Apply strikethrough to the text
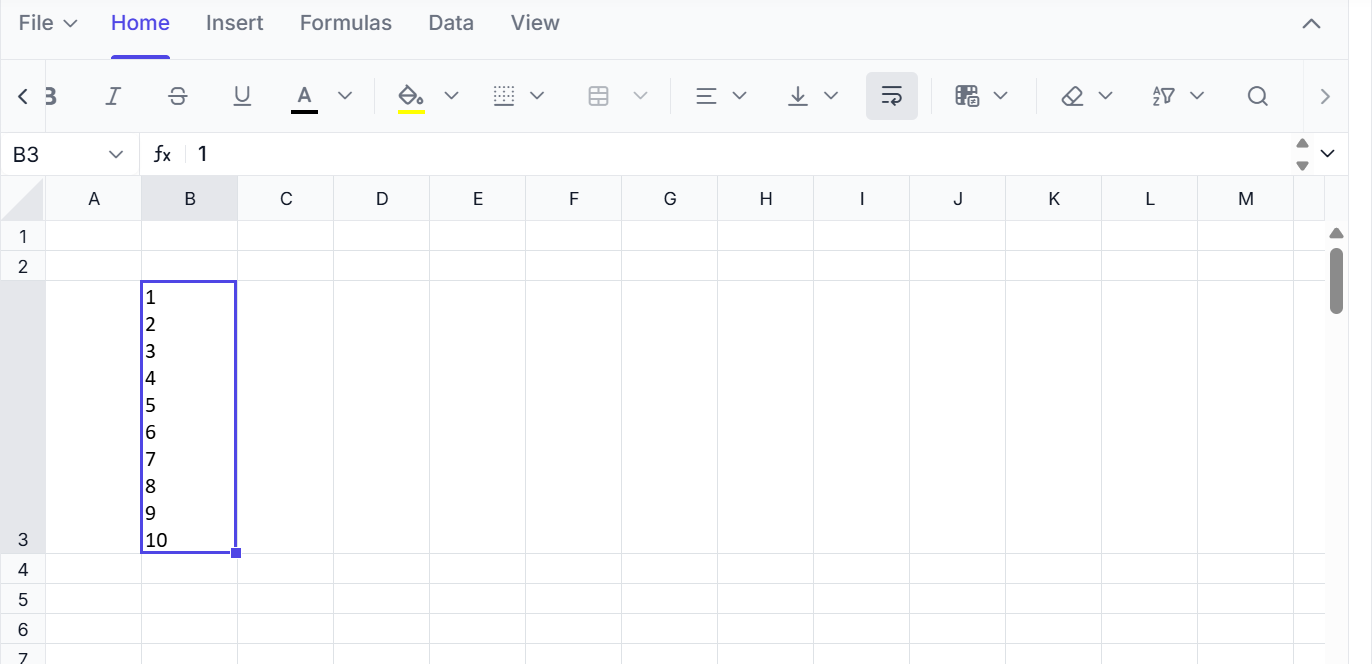Image resolution: width=1372 pixels, height=664 pixels. click(x=177, y=96)
